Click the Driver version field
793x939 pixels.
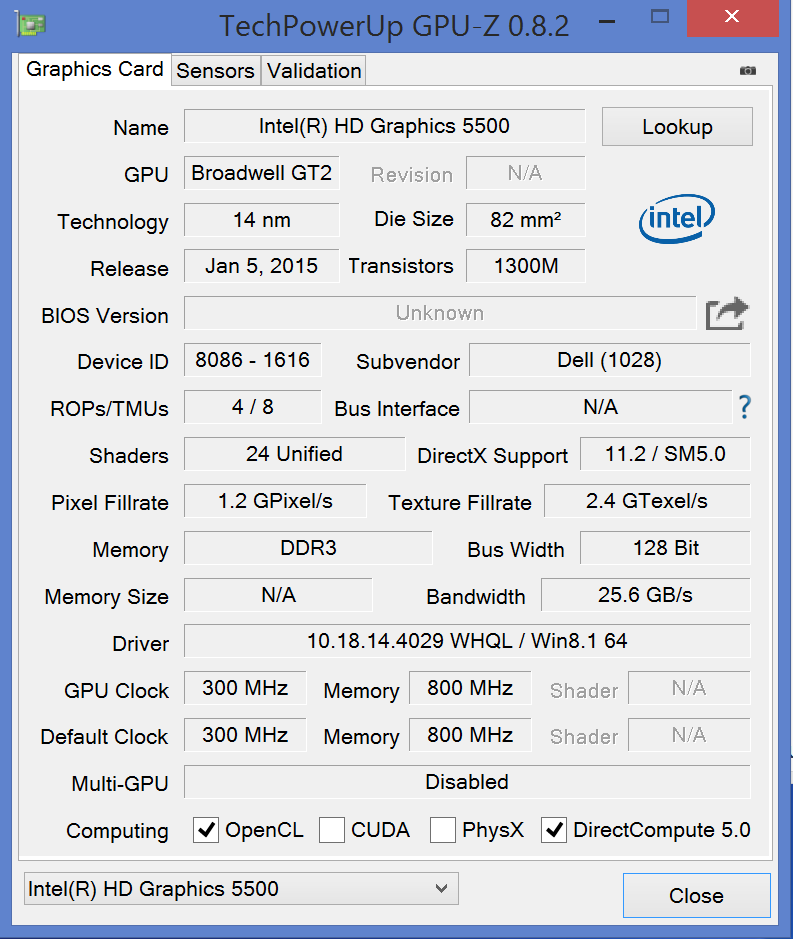[467, 641]
